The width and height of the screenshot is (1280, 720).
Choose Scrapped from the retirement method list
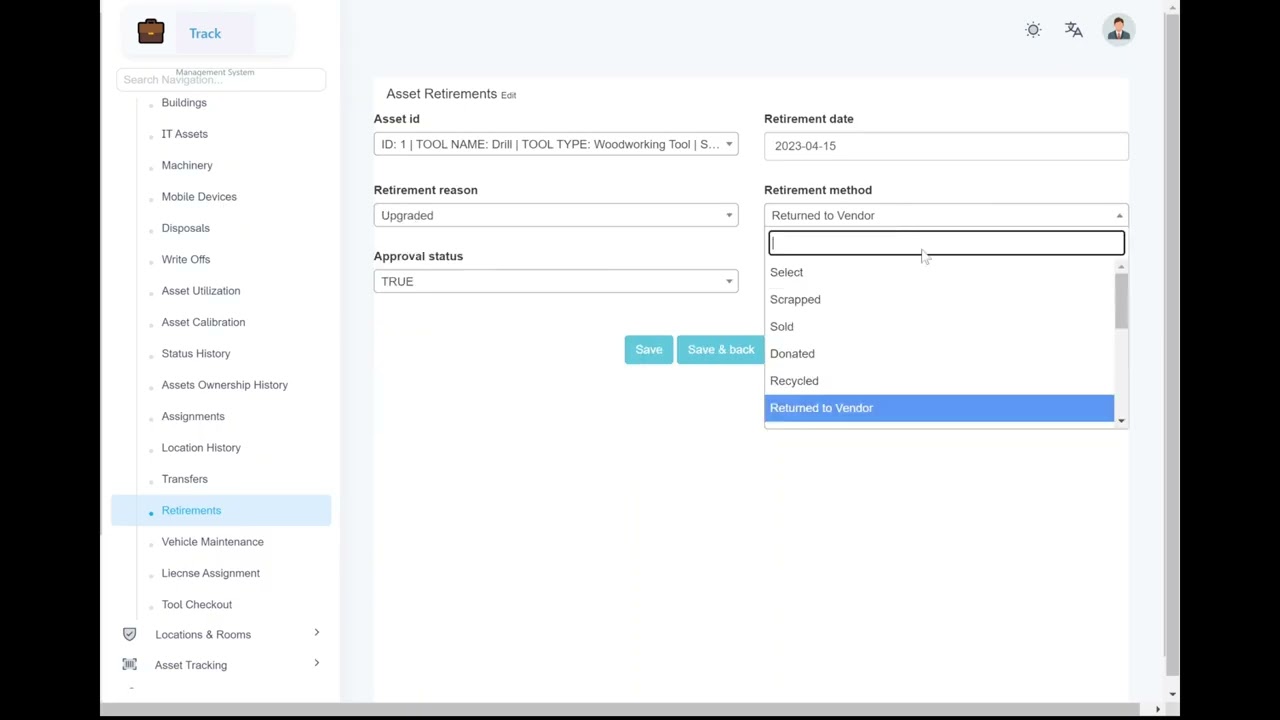click(x=795, y=300)
